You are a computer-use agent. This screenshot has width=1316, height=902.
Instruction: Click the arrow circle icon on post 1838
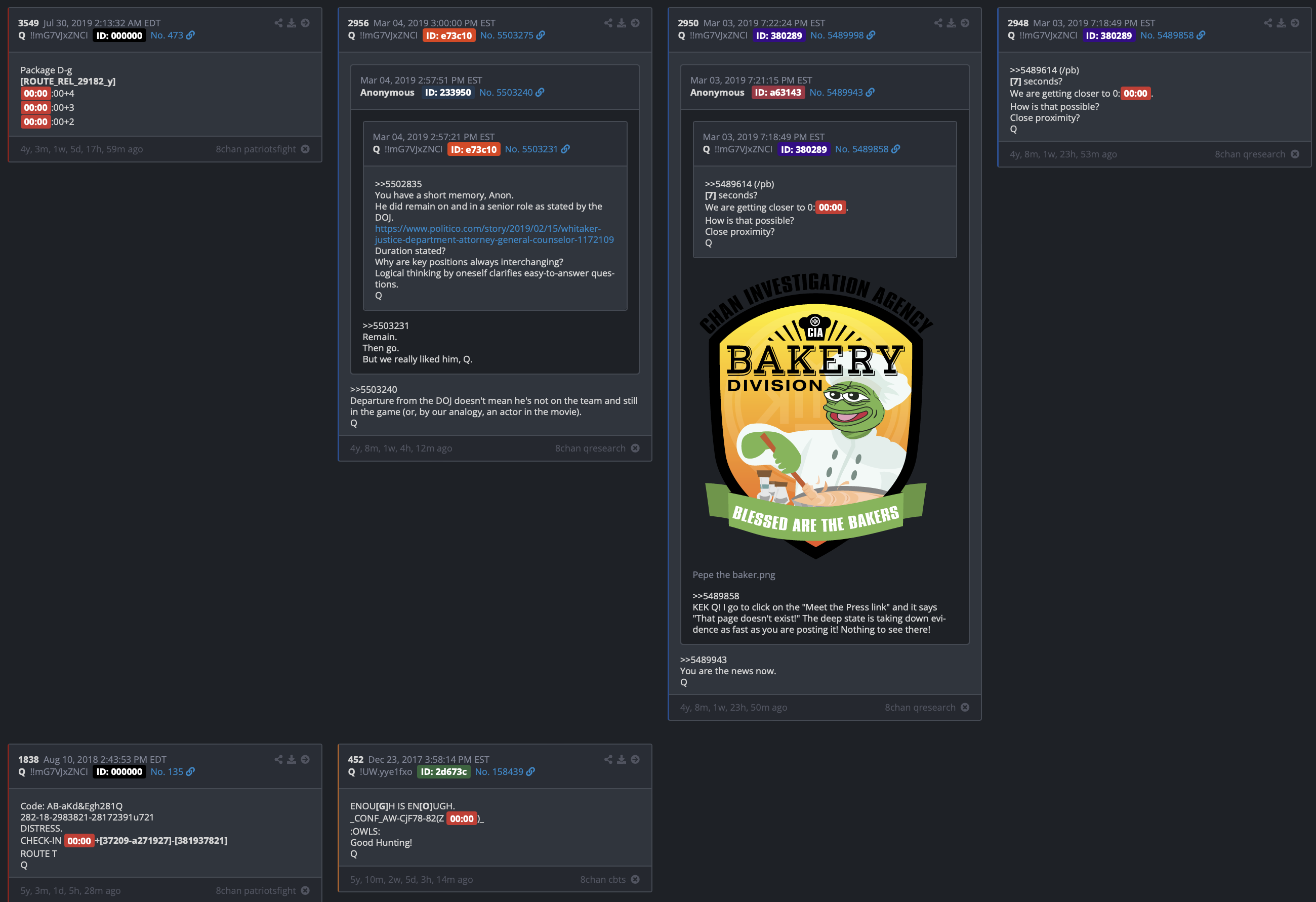[x=305, y=759]
